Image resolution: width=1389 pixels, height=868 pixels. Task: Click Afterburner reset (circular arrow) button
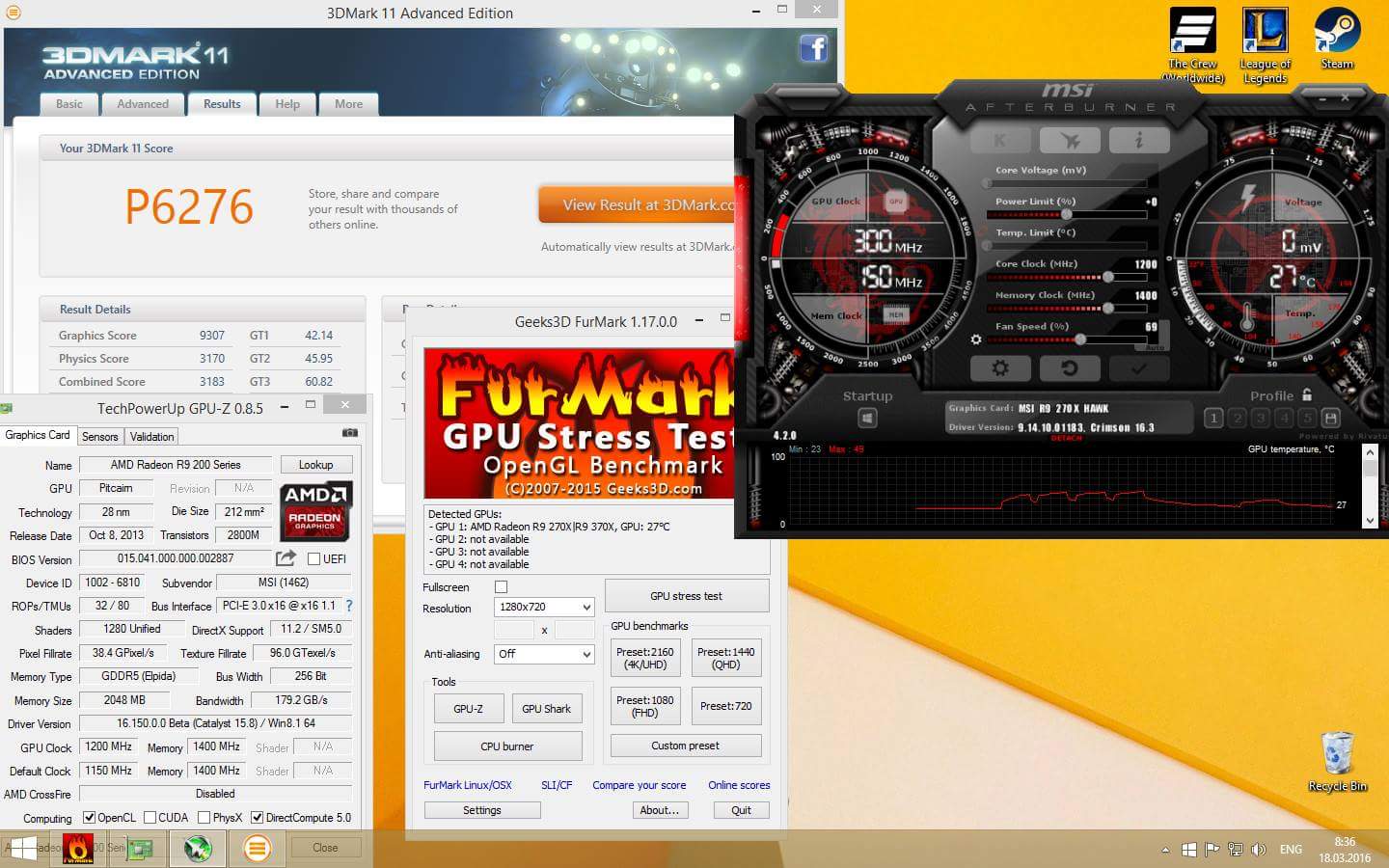pyautogui.click(x=1069, y=368)
